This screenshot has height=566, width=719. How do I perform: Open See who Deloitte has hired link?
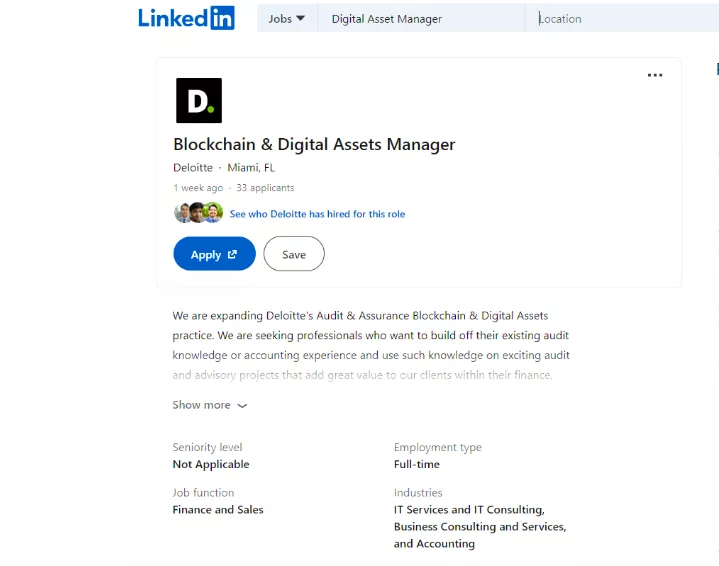click(x=317, y=214)
